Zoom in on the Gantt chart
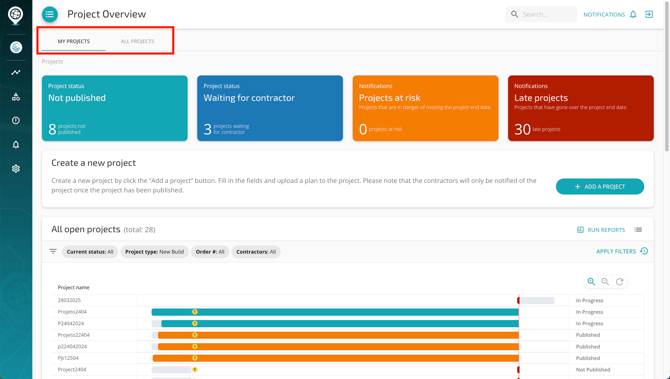 coord(591,282)
